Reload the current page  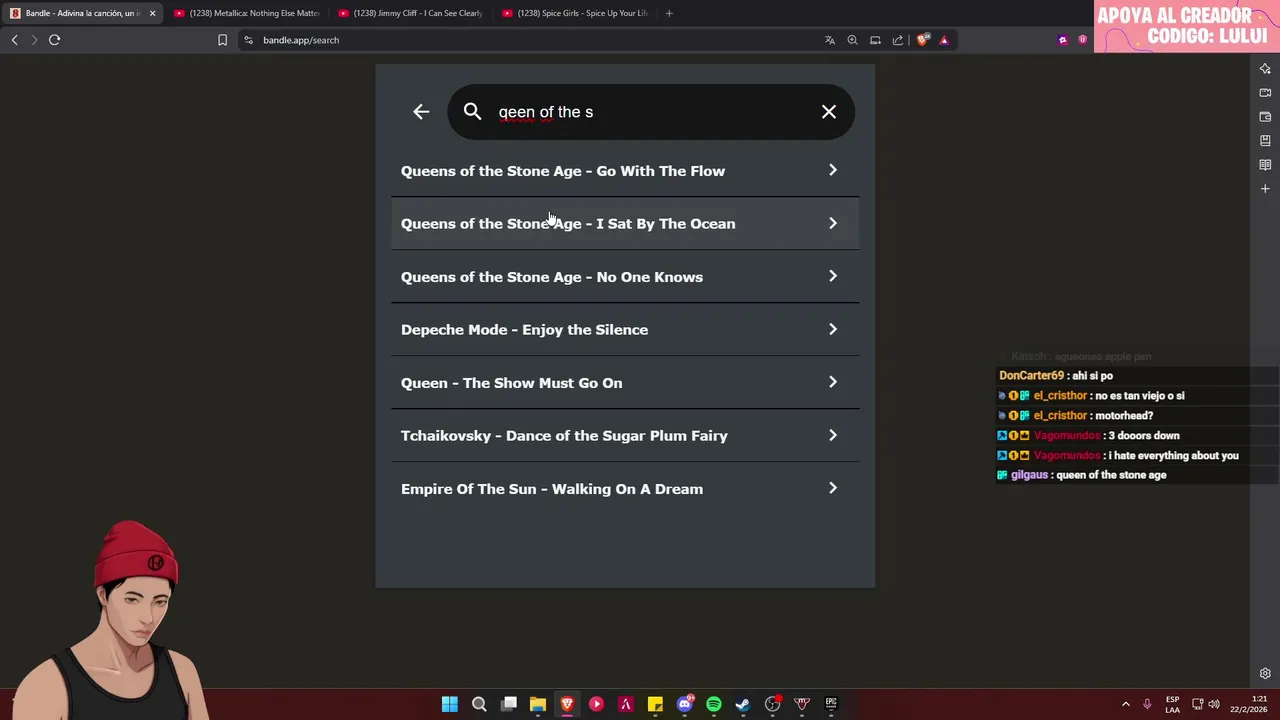point(54,40)
